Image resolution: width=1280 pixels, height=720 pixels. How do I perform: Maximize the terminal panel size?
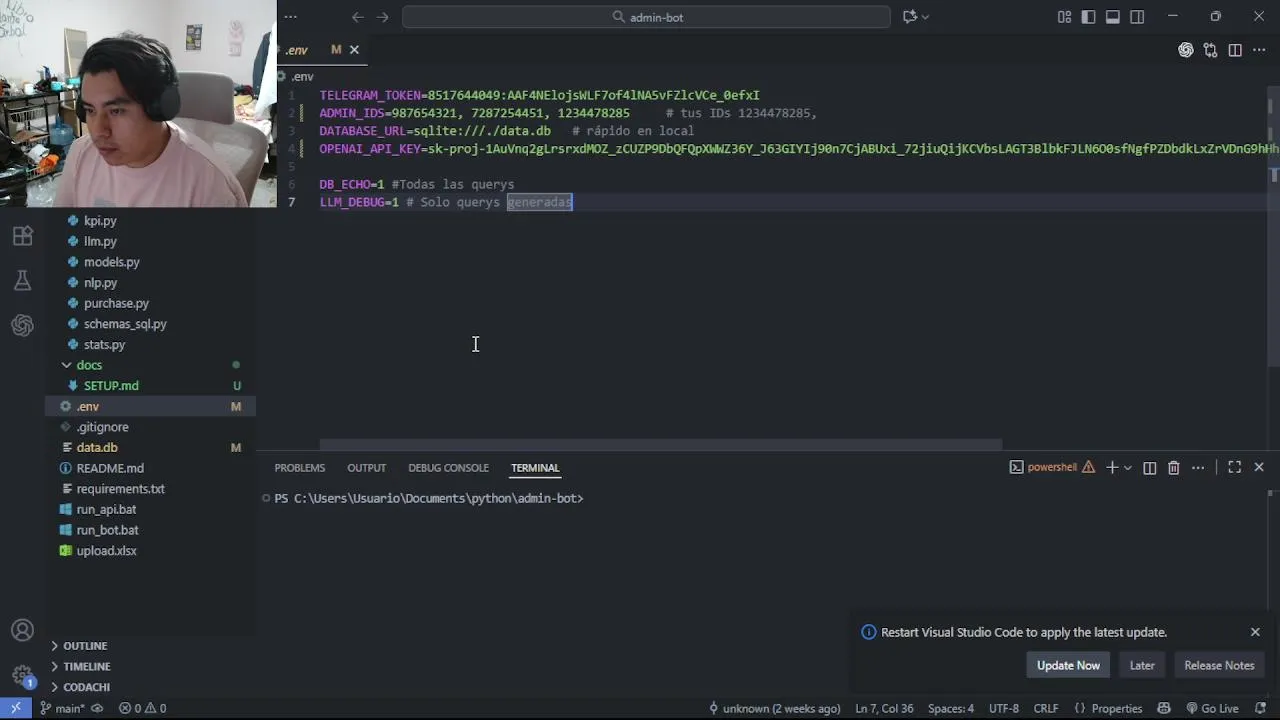1235,468
